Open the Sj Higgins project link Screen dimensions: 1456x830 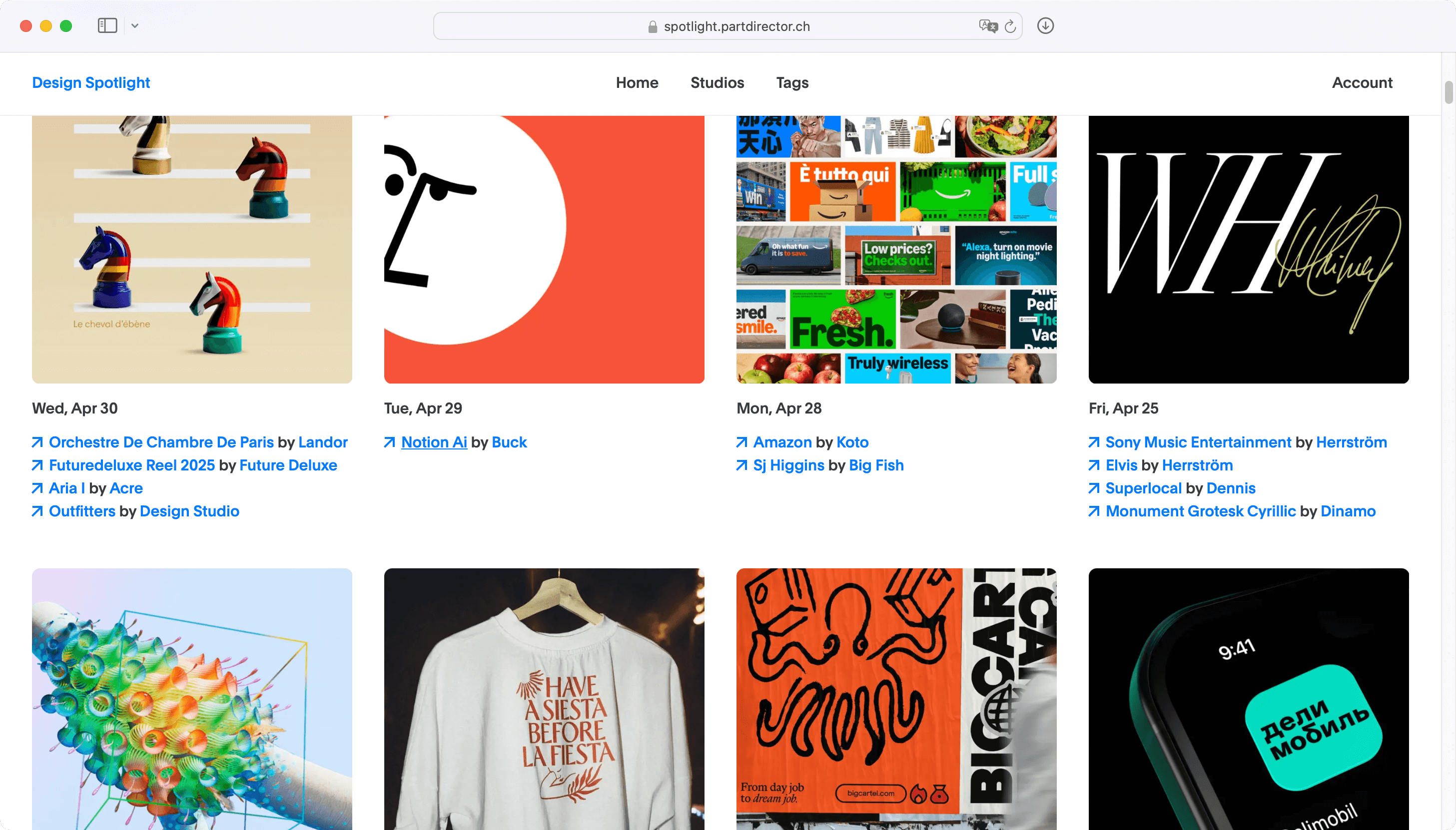[x=789, y=465]
